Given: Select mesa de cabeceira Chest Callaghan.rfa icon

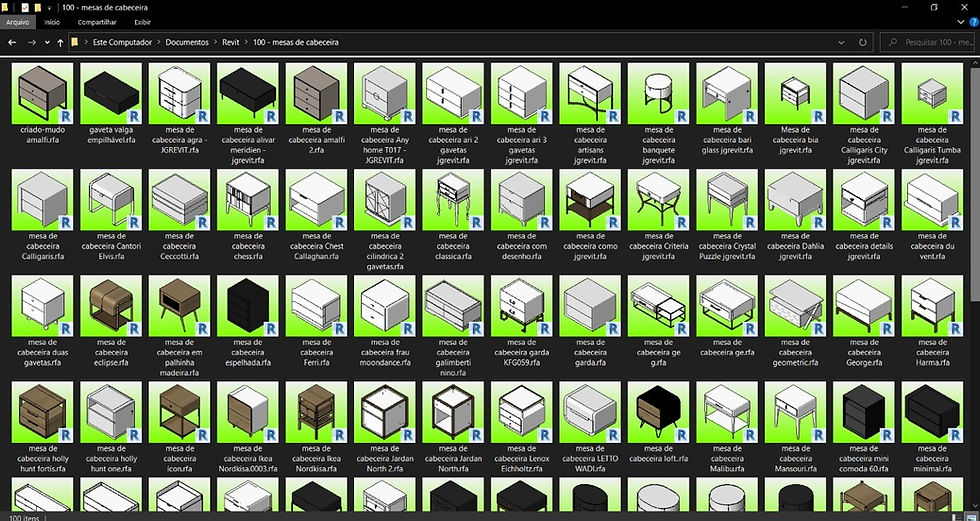Looking at the screenshot, I should point(316,199).
